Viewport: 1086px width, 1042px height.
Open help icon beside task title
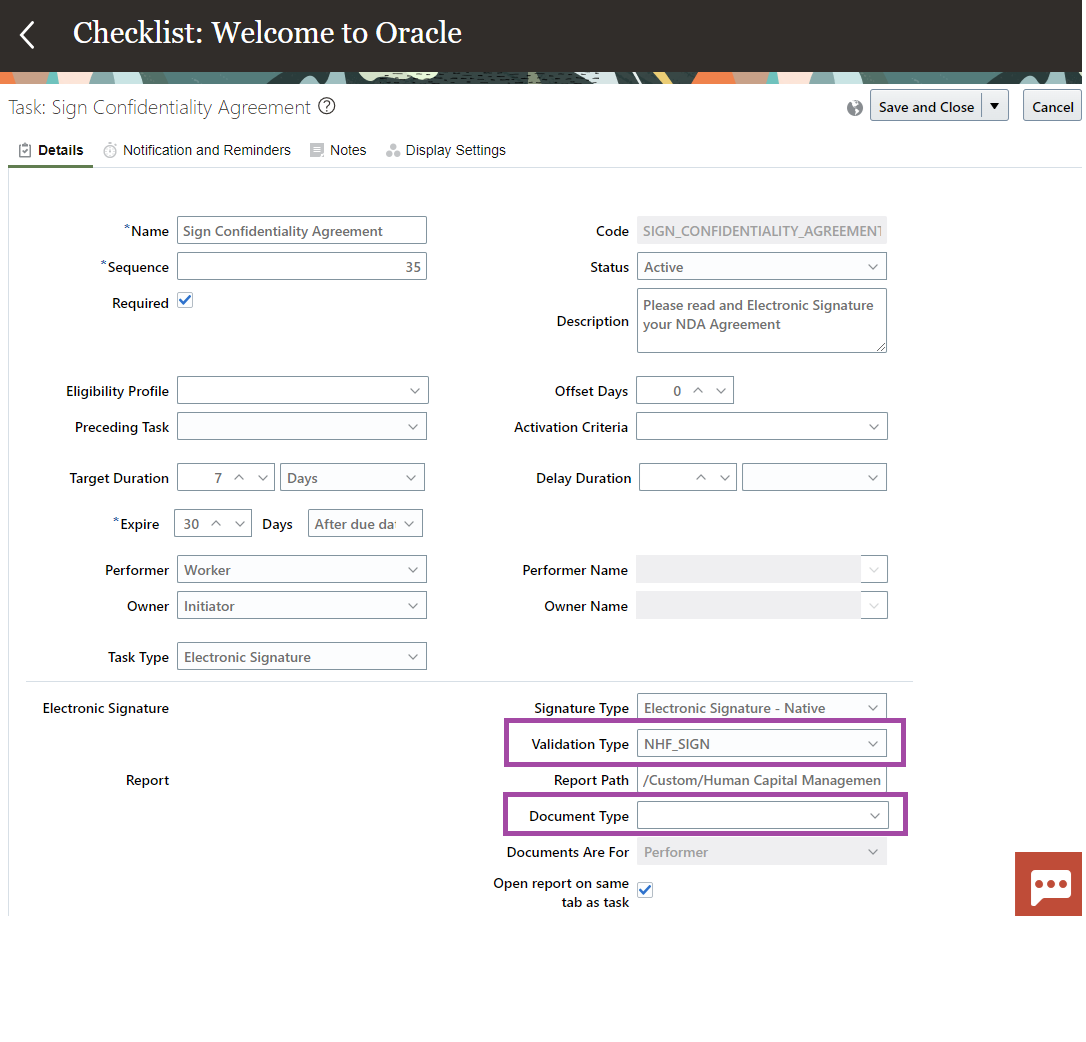(326, 107)
